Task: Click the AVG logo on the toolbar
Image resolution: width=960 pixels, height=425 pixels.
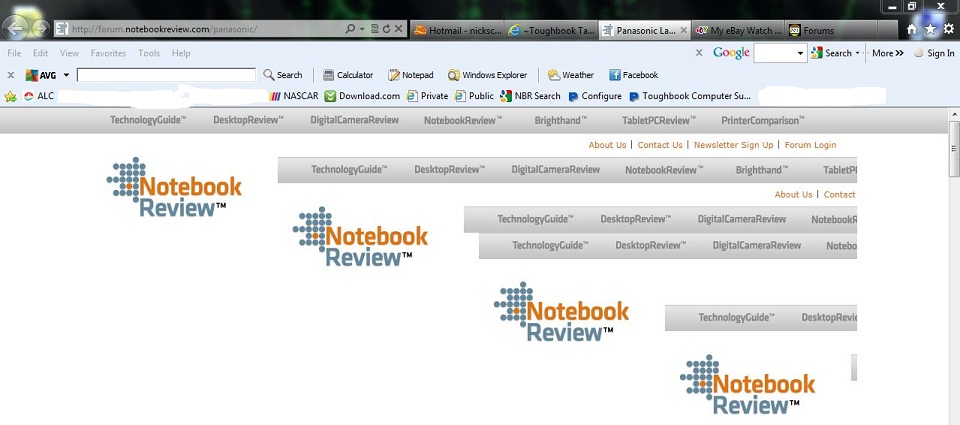Action: pyautogui.click(x=41, y=75)
